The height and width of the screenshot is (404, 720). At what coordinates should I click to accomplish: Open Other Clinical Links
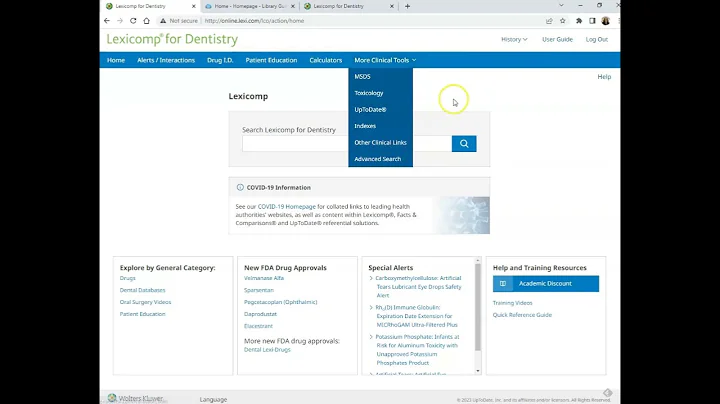pyautogui.click(x=380, y=142)
